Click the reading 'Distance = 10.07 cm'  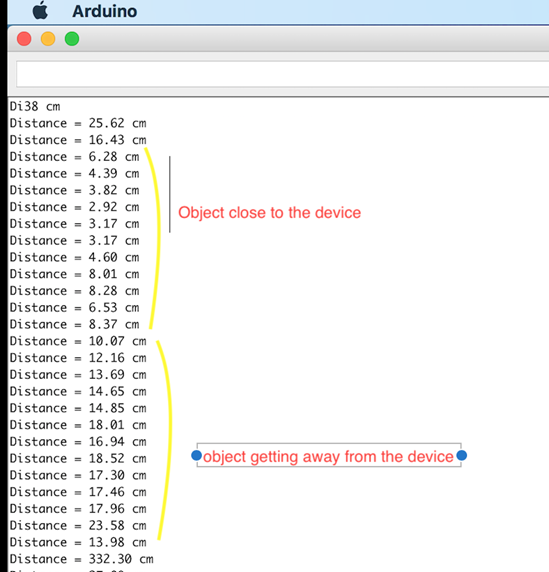click(x=78, y=341)
